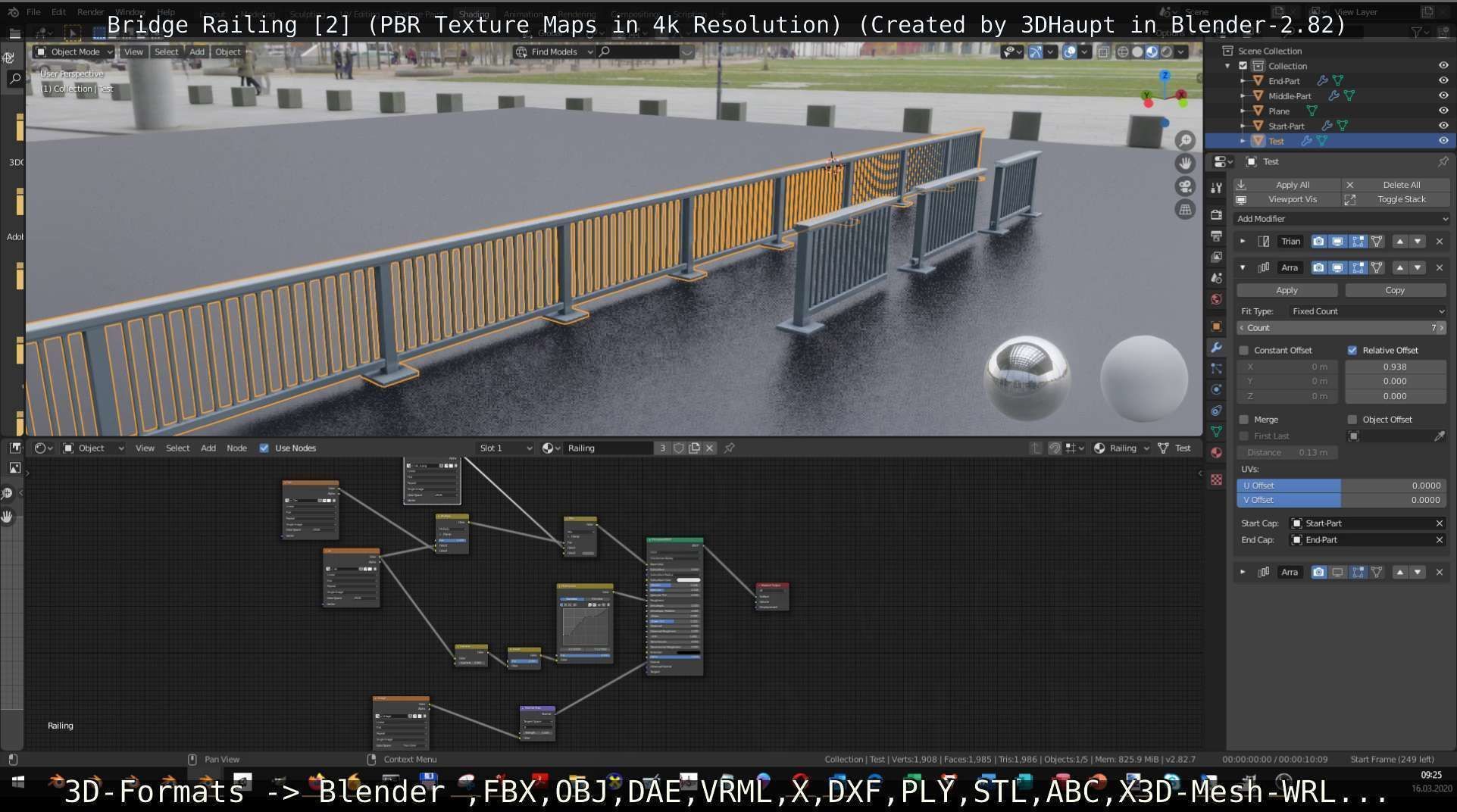The width and height of the screenshot is (1457, 812).
Task: Click the zoom magnifier gizmo in viewport
Action: pos(1185,140)
